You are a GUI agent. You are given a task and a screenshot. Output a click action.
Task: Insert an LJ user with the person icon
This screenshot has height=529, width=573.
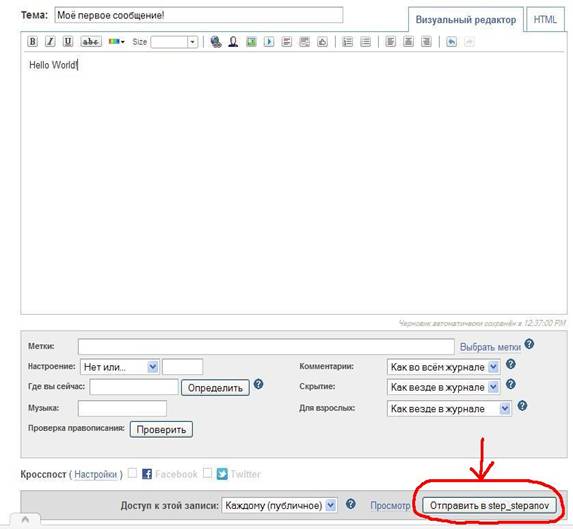tap(233, 42)
